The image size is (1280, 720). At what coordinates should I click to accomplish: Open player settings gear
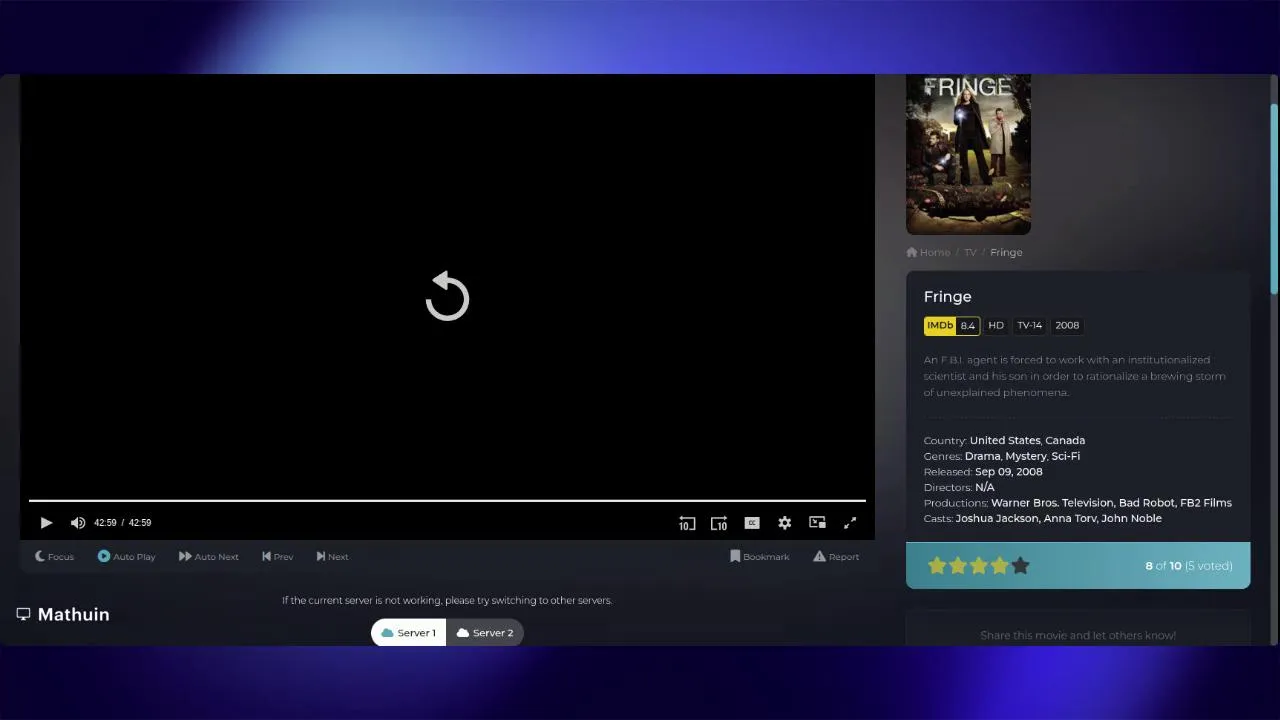click(785, 523)
